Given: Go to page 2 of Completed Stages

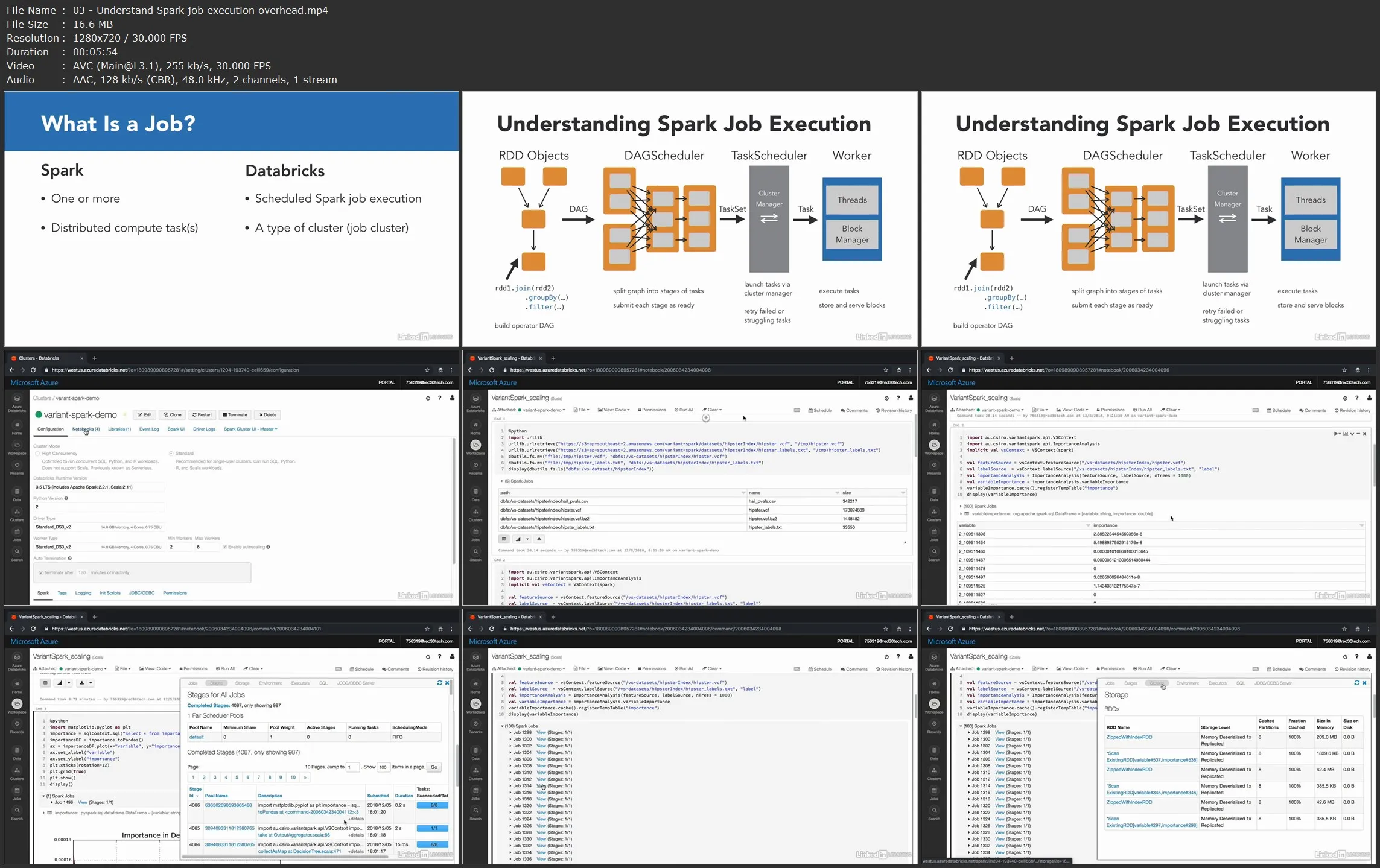Looking at the screenshot, I should point(204,778).
